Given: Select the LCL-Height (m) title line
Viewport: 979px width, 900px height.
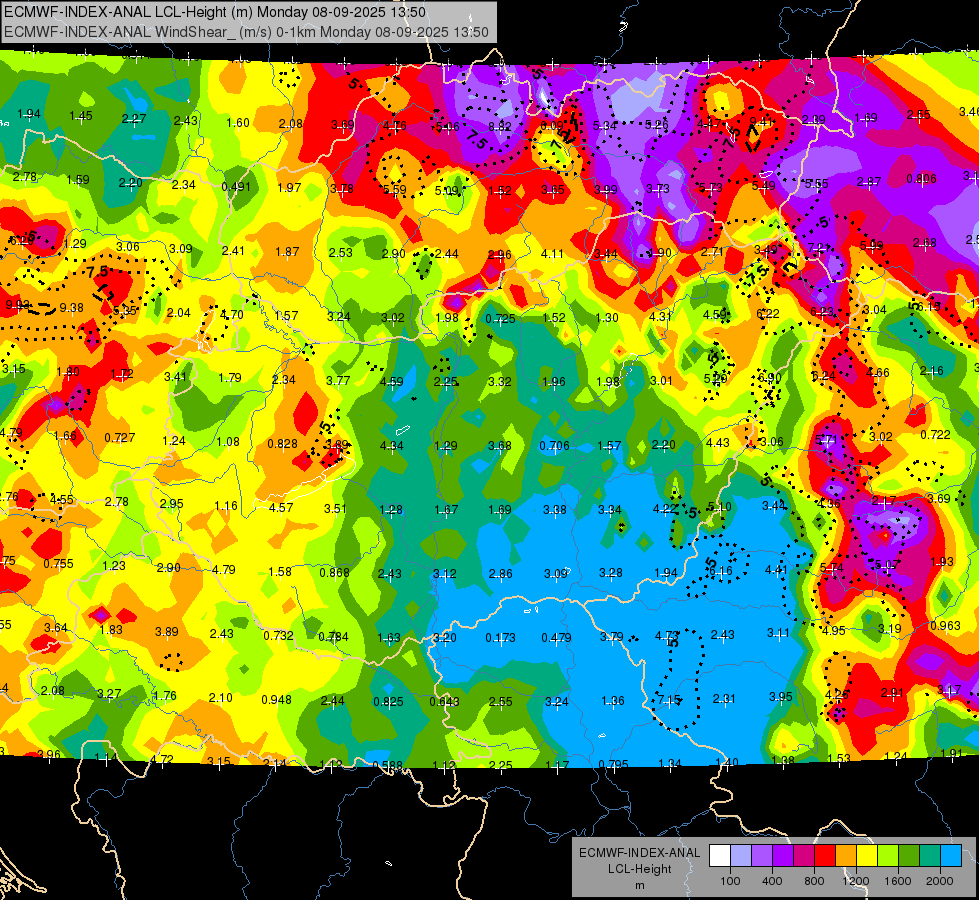Looking at the screenshot, I should (x=215, y=12).
